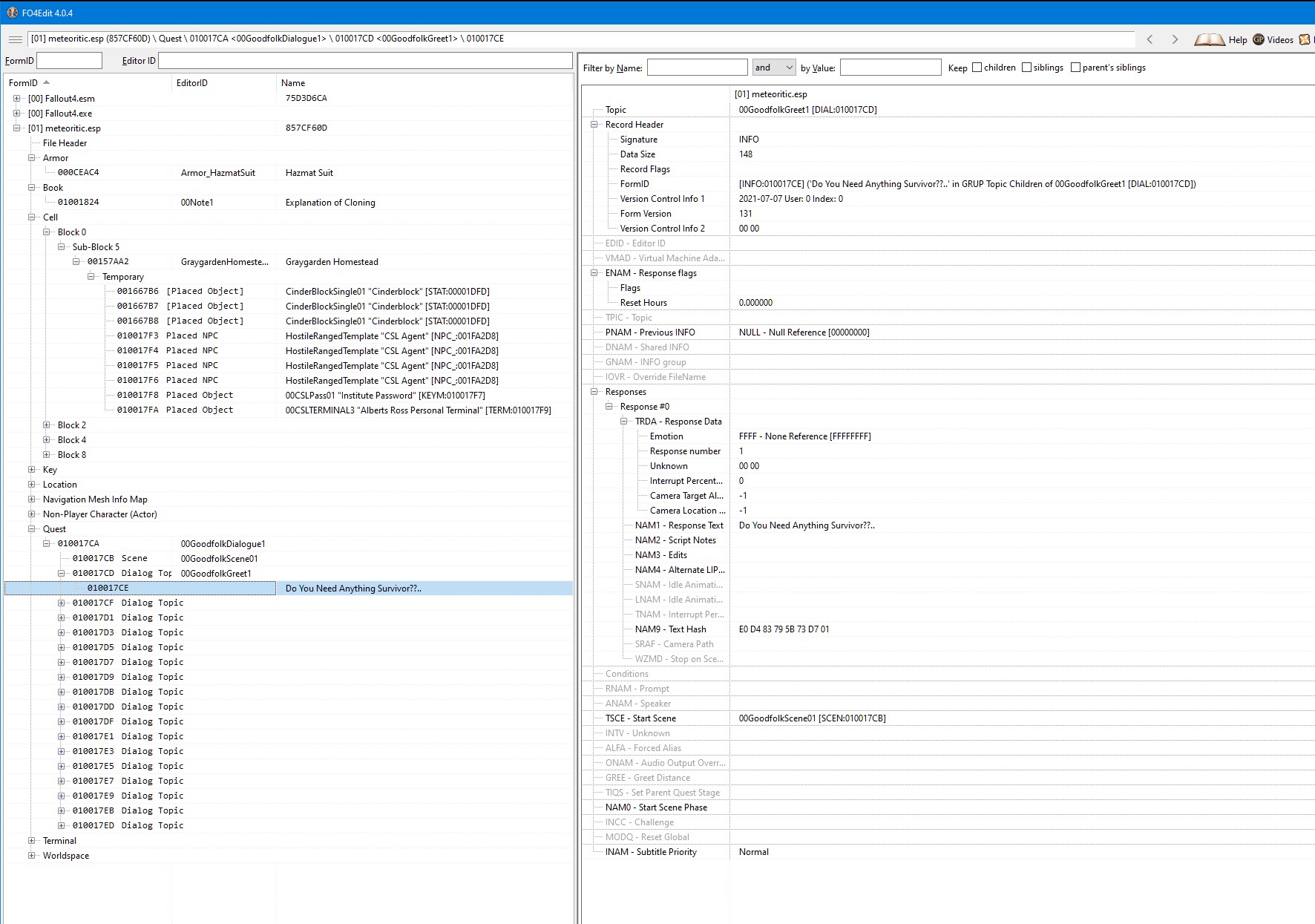1315x924 pixels.
Task: Collapse the Record Header section
Action: (x=594, y=124)
